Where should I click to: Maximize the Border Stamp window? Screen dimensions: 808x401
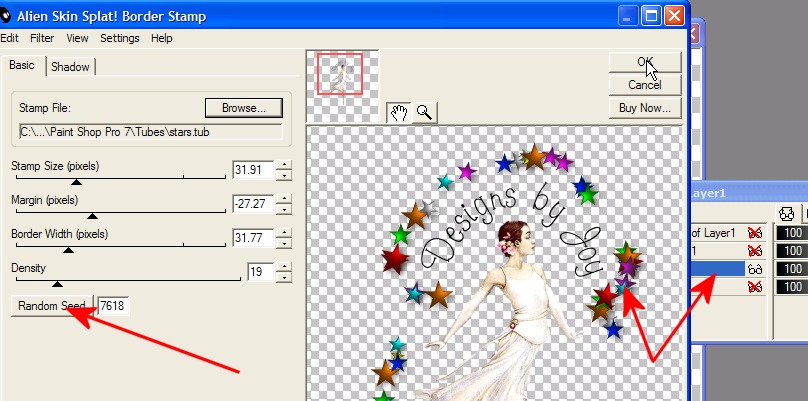(651, 16)
